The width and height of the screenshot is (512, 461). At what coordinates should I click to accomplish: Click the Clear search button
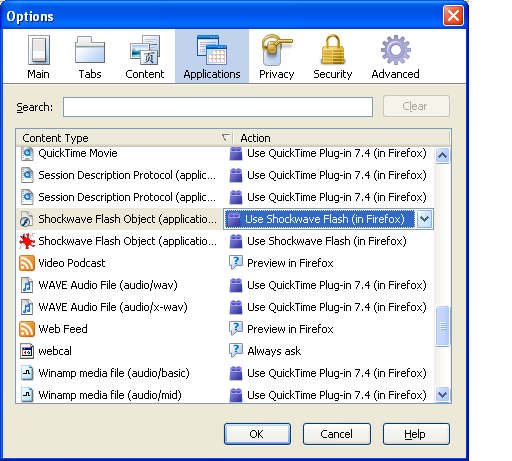416,106
